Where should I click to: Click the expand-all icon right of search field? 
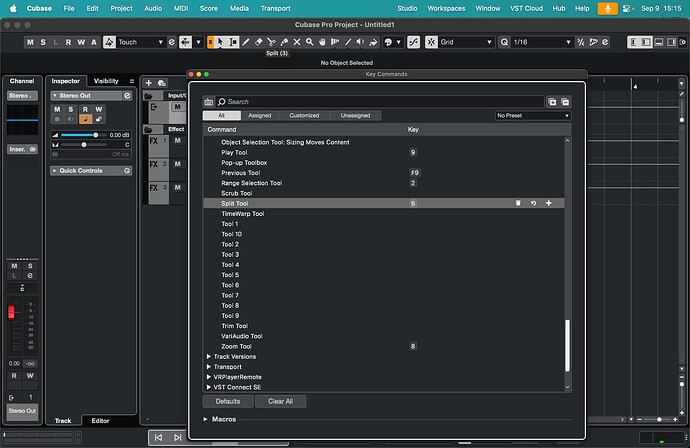pyautogui.click(x=552, y=102)
